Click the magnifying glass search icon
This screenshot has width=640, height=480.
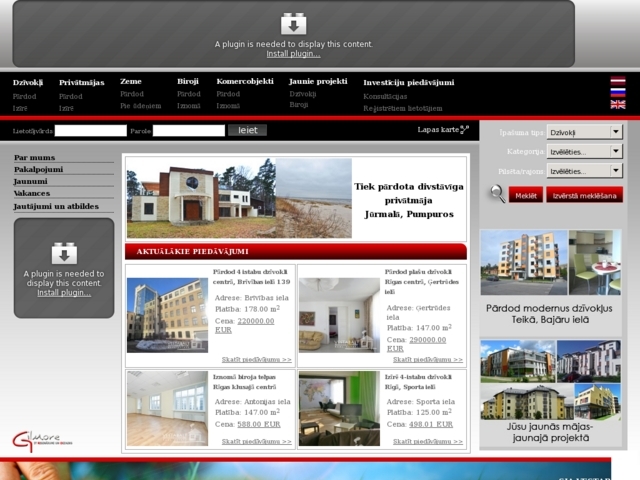pyautogui.click(x=497, y=194)
